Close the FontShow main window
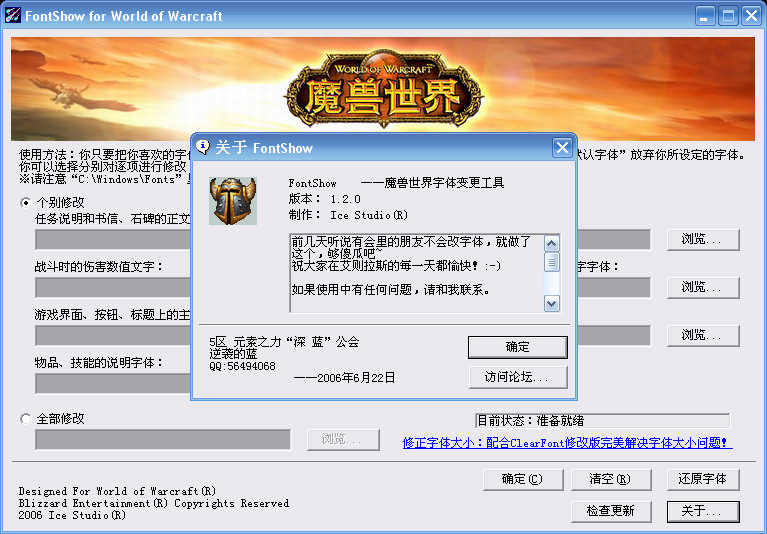This screenshot has height=534, width=767. pos(751,16)
